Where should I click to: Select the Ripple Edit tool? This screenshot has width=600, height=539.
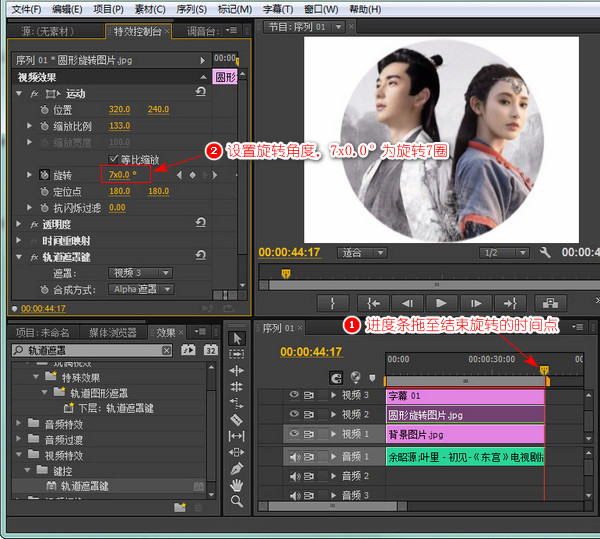(237, 370)
